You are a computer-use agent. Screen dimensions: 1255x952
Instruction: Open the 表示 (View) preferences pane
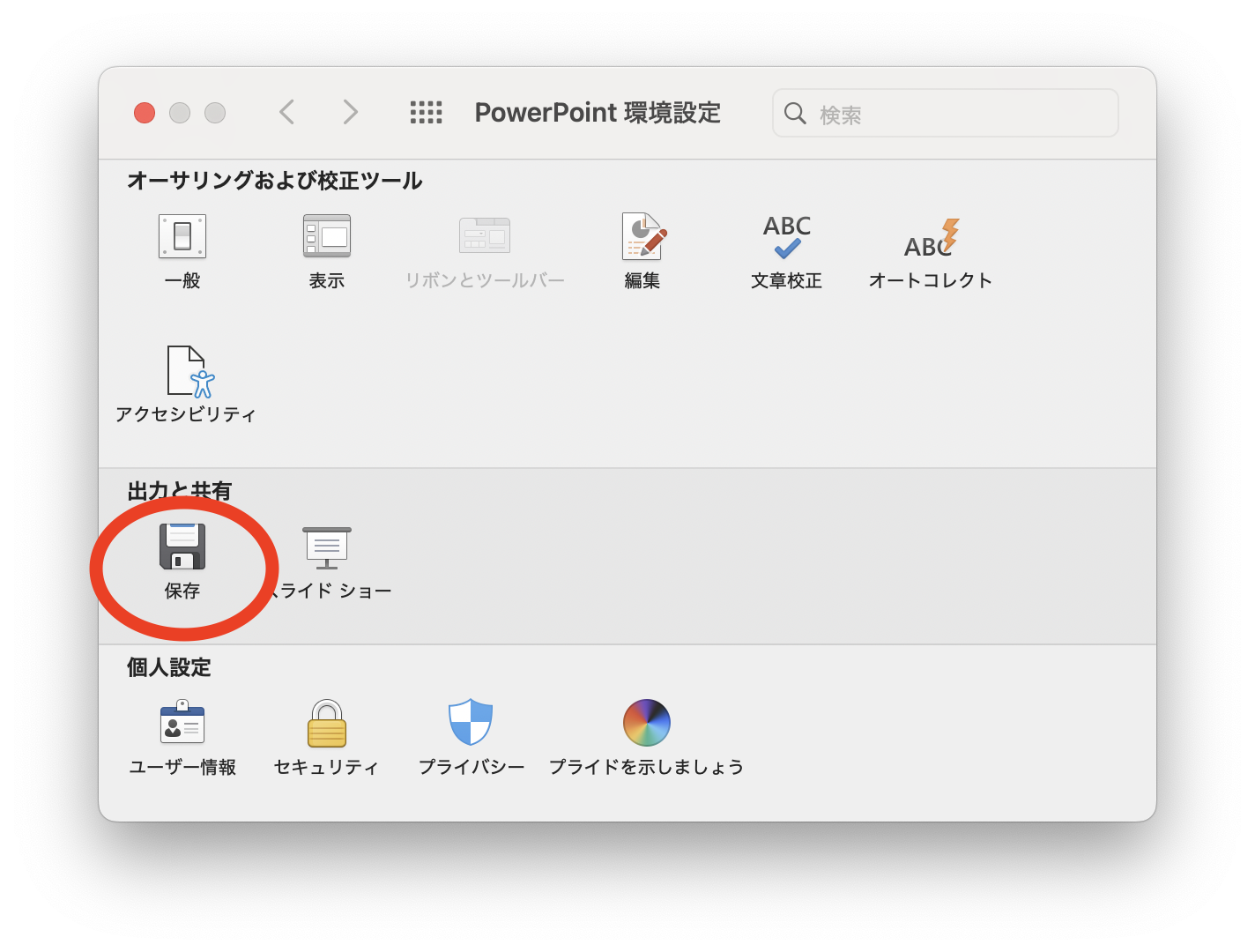point(326,236)
